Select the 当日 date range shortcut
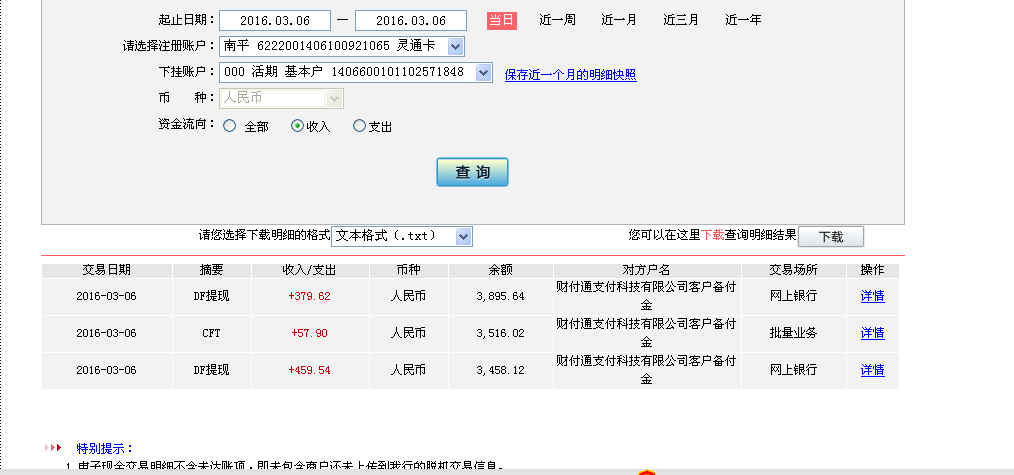The width and height of the screenshot is (1014, 475). point(502,20)
